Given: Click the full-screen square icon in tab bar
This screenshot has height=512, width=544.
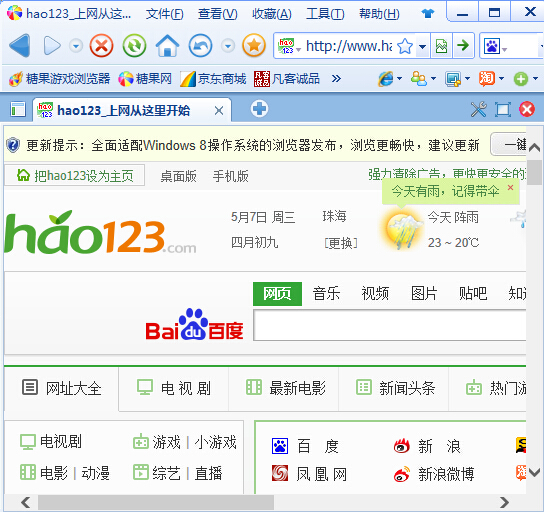Looking at the screenshot, I should point(503,110).
